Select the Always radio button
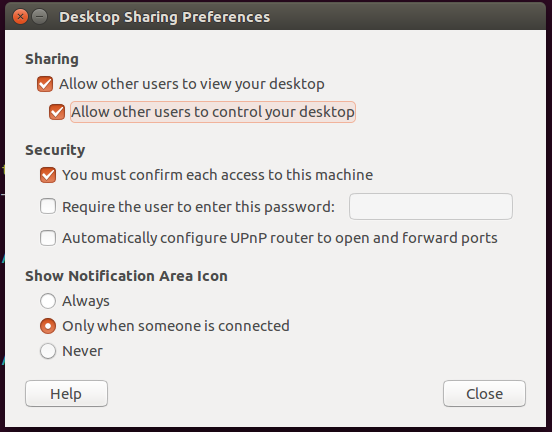Image resolution: width=552 pixels, height=432 pixels. click(x=48, y=301)
